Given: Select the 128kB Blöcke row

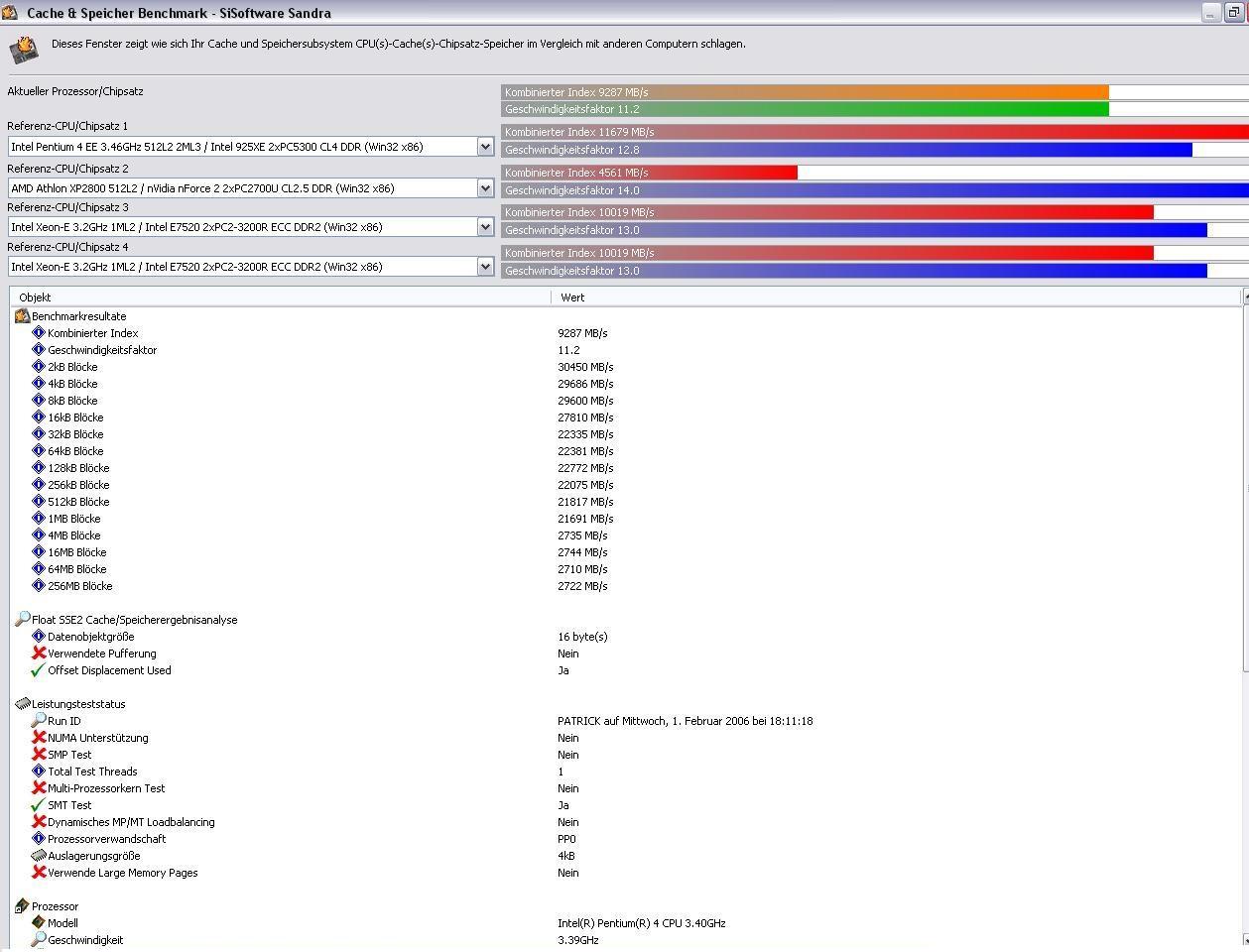Looking at the screenshot, I should click(626, 468).
